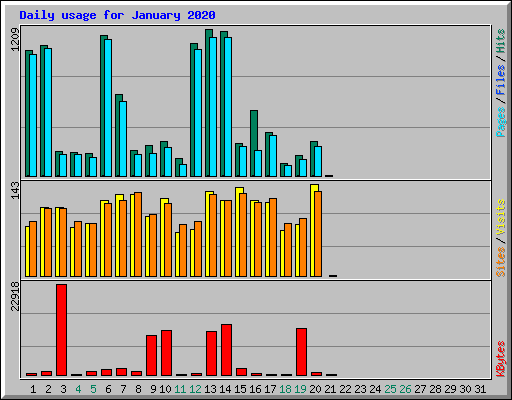Viewport: 512px width, 400px height.
Task: Click day label "14" on the x-axis
Action: pos(225,389)
